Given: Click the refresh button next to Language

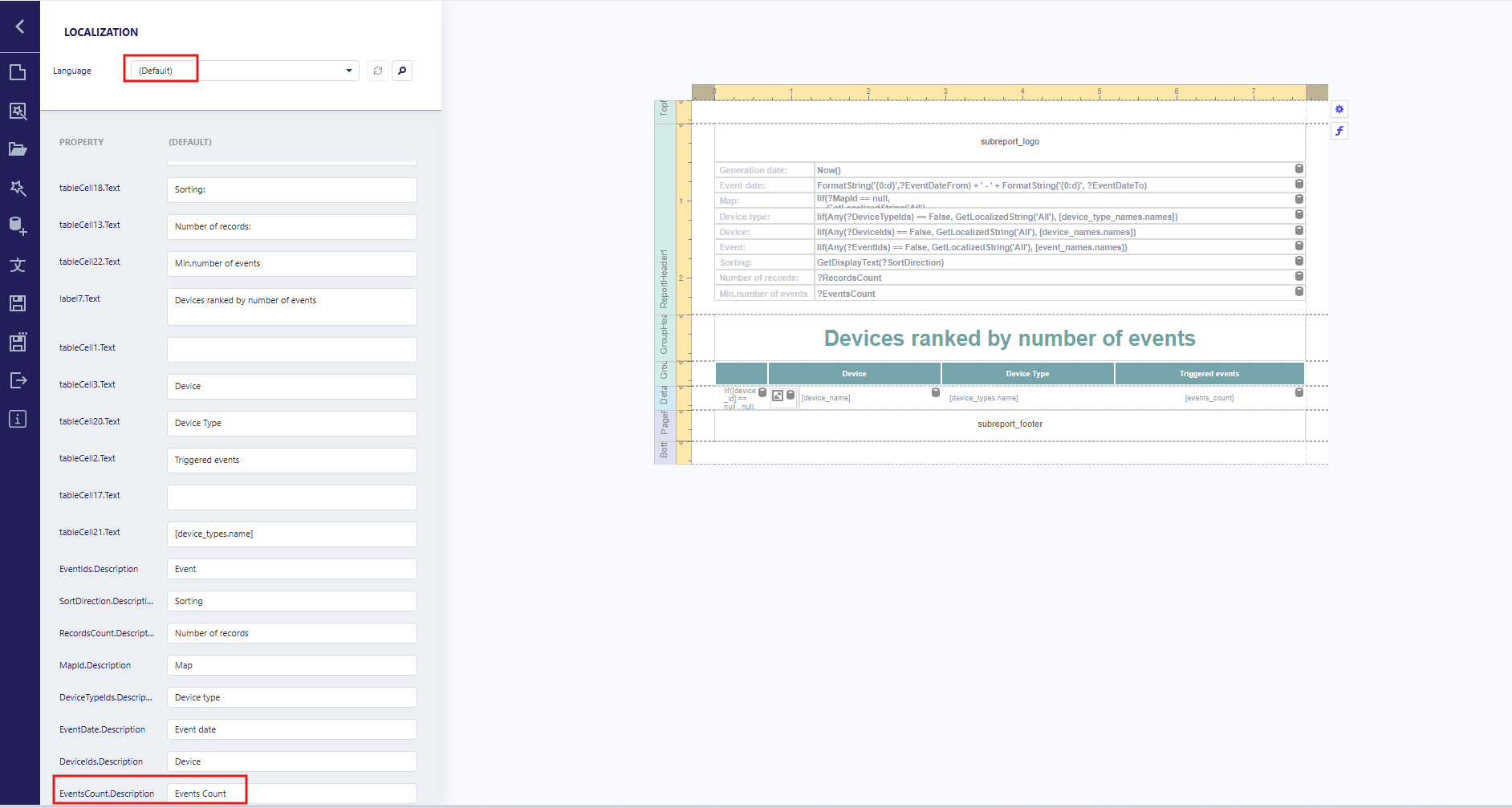Looking at the screenshot, I should coord(378,71).
